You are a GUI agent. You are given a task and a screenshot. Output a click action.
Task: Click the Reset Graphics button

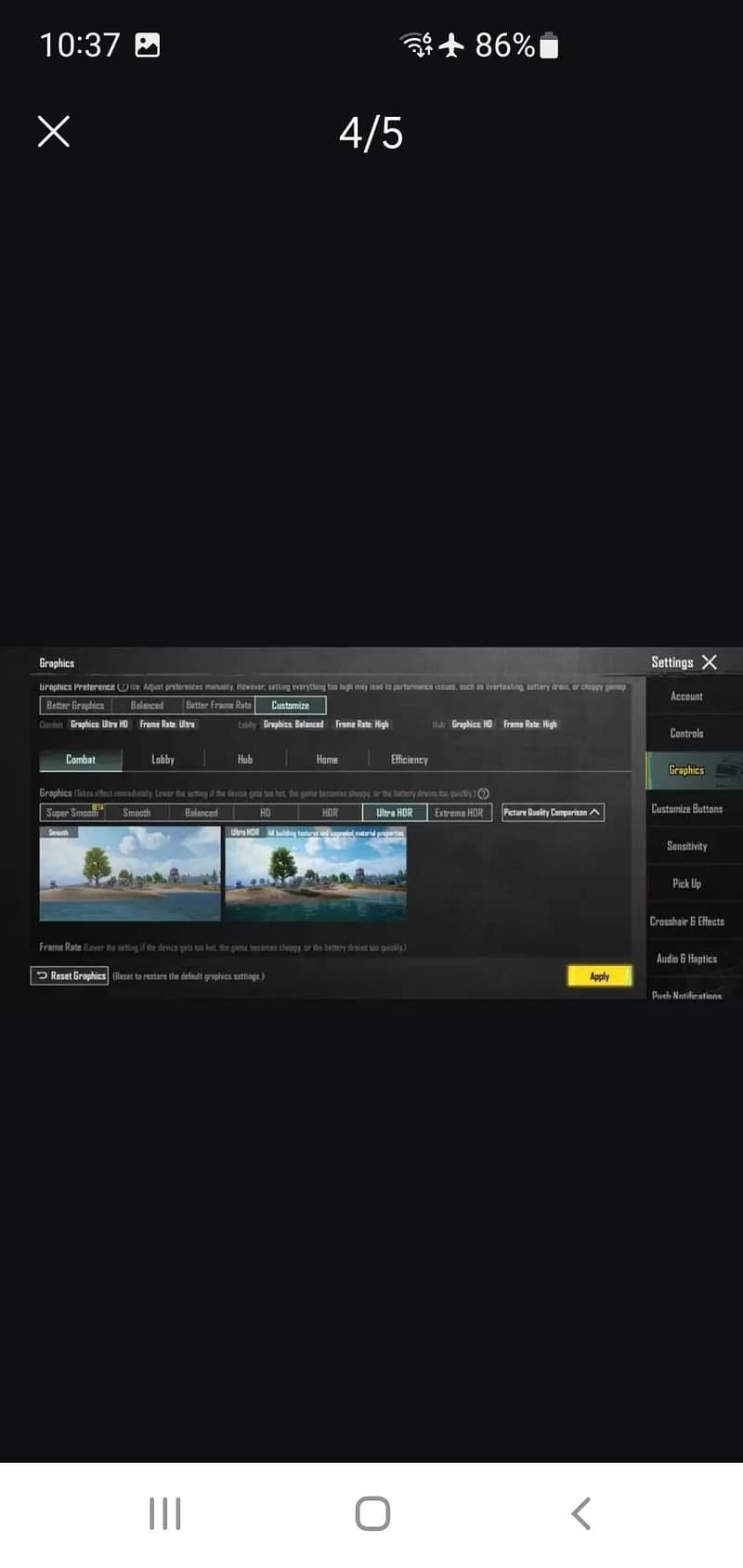click(x=71, y=976)
